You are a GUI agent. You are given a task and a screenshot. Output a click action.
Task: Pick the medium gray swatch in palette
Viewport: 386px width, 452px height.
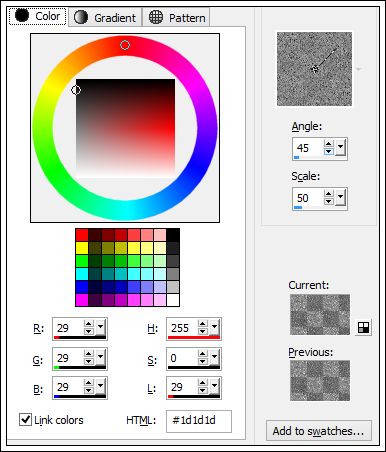point(173,274)
